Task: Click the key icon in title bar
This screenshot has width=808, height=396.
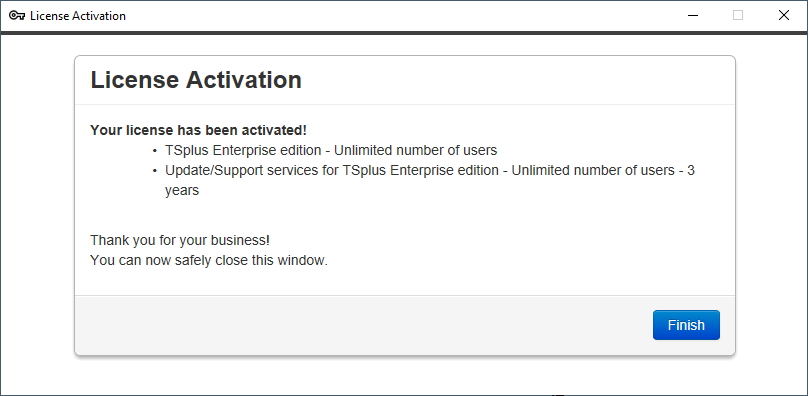Action: [x=17, y=15]
